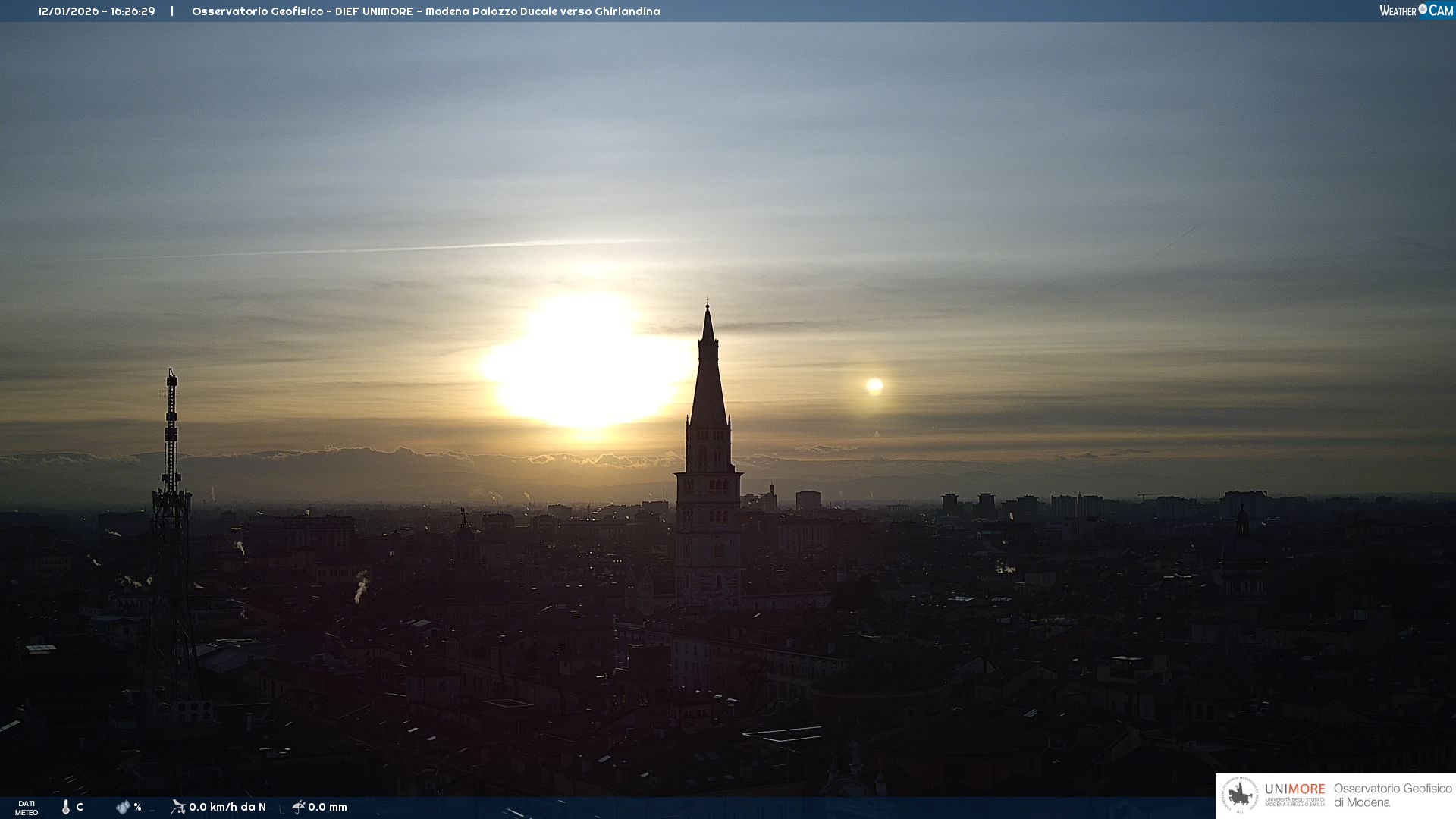The width and height of the screenshot is (1456, 819).
Task: Click the DATI METEO label
Action: coord(27,808)
